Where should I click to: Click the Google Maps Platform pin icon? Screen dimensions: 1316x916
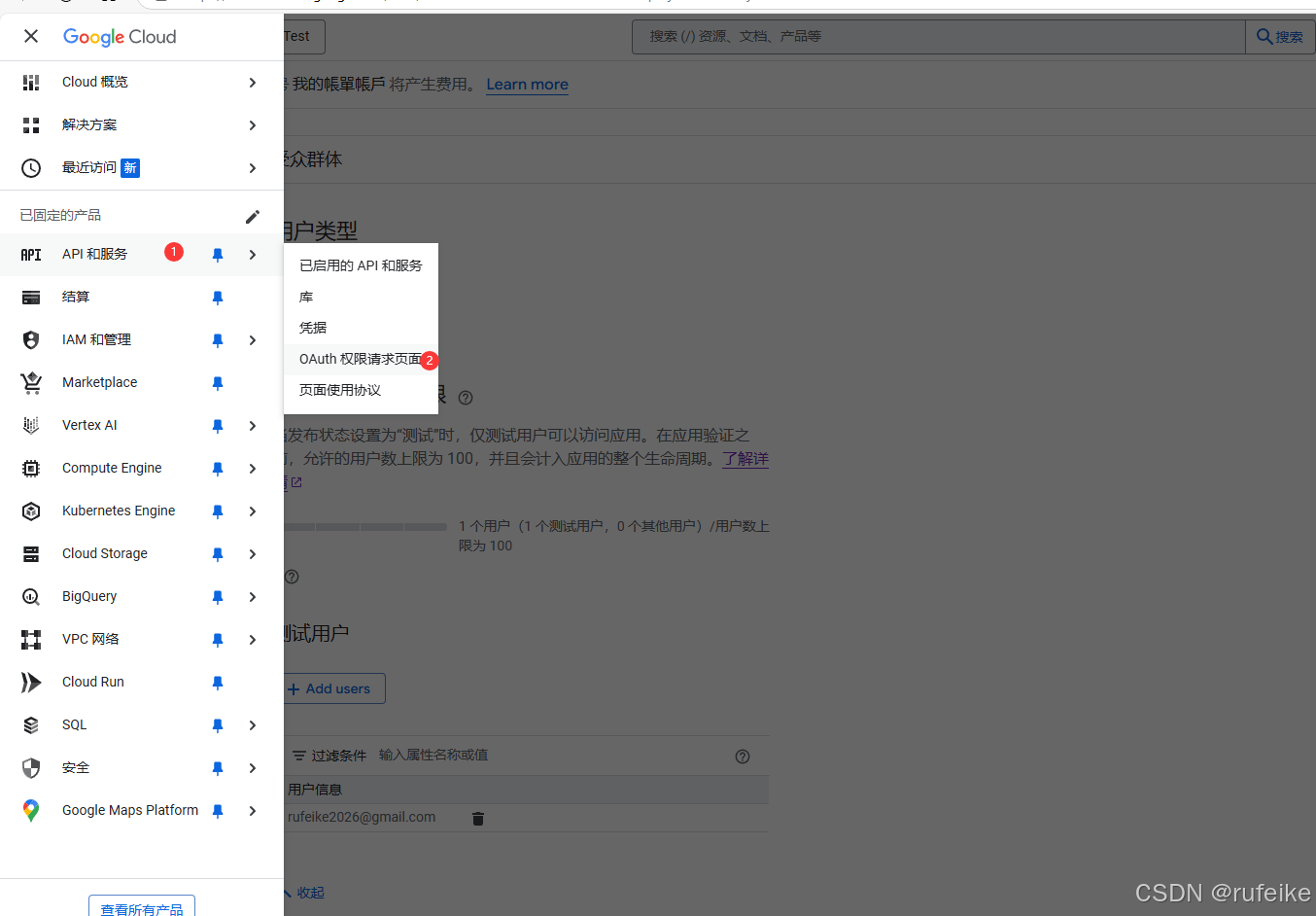[x=31, y=811]
